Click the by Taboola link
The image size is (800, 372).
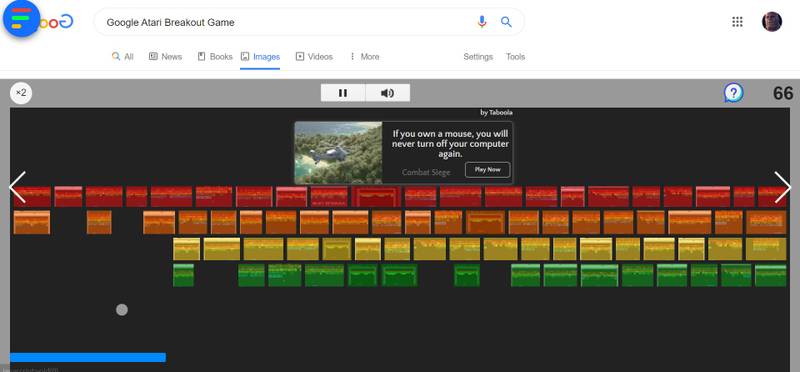click(x=496, y=113)
